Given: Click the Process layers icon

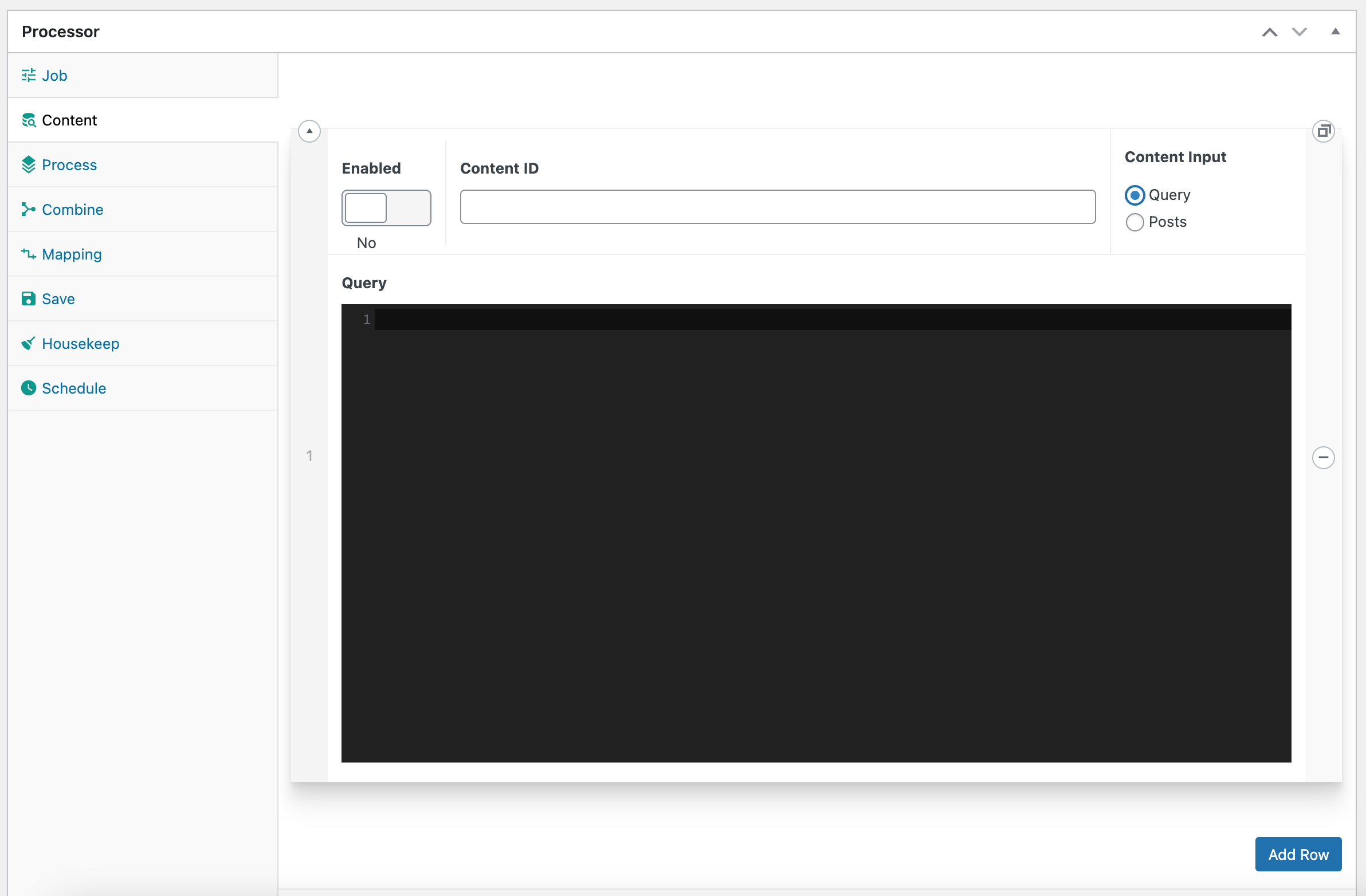Looking at the screenshot, I should pyautogui.click(x=28, y=165).
